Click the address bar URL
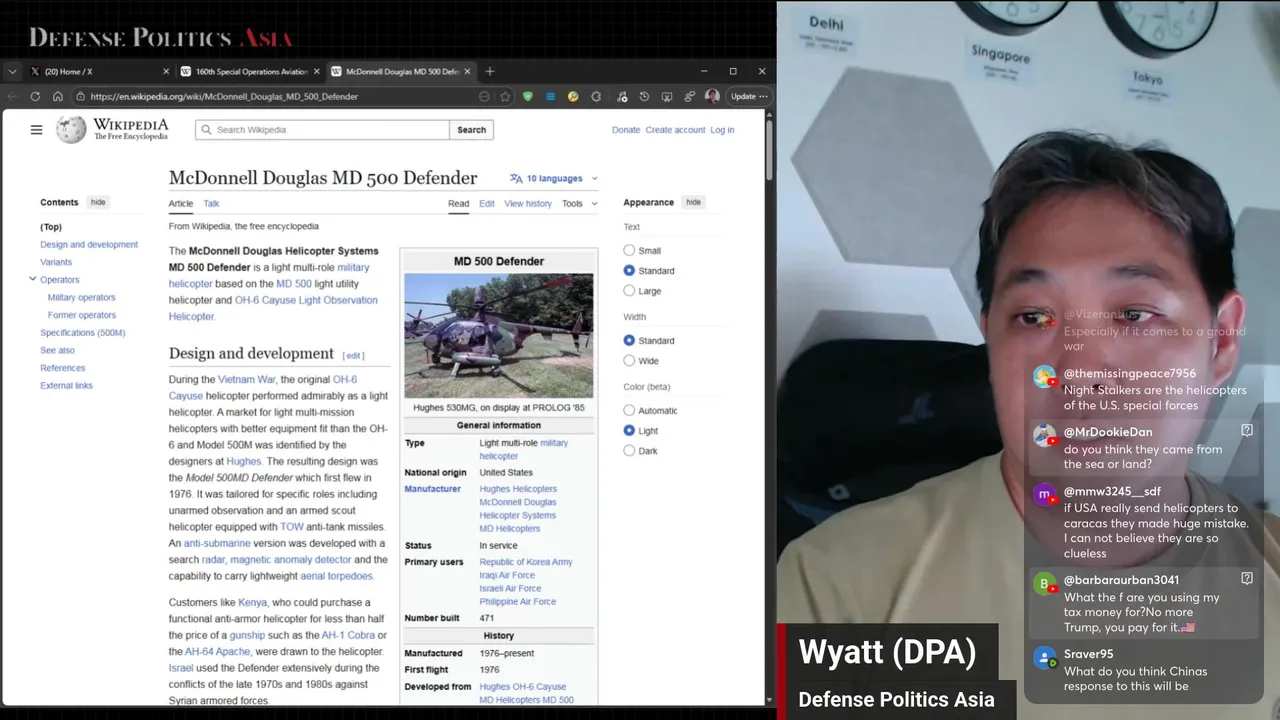Screen dimensions: 1280x720 point(224,97)
